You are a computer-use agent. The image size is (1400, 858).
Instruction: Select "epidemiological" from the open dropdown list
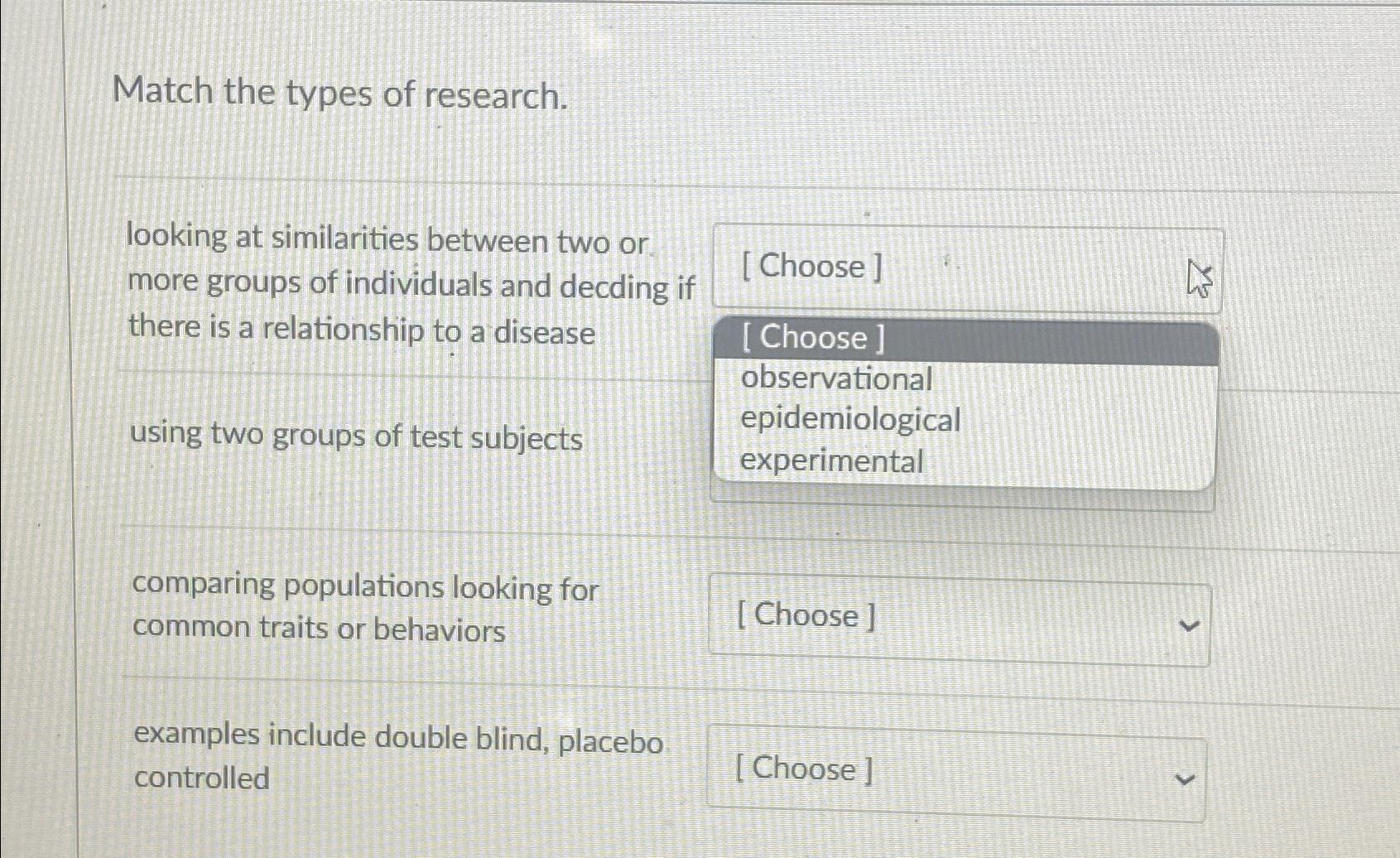click(849, 422)
